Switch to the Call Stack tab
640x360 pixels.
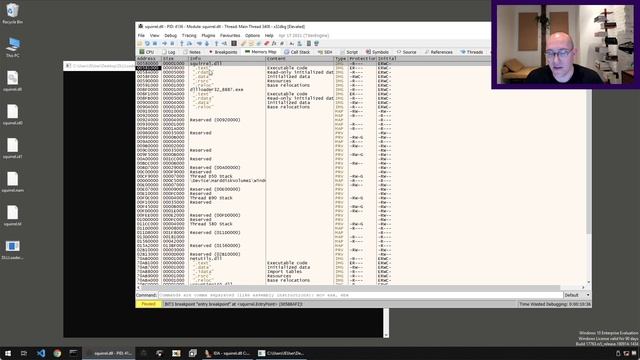pyautogui.click(x=297, y=52)
